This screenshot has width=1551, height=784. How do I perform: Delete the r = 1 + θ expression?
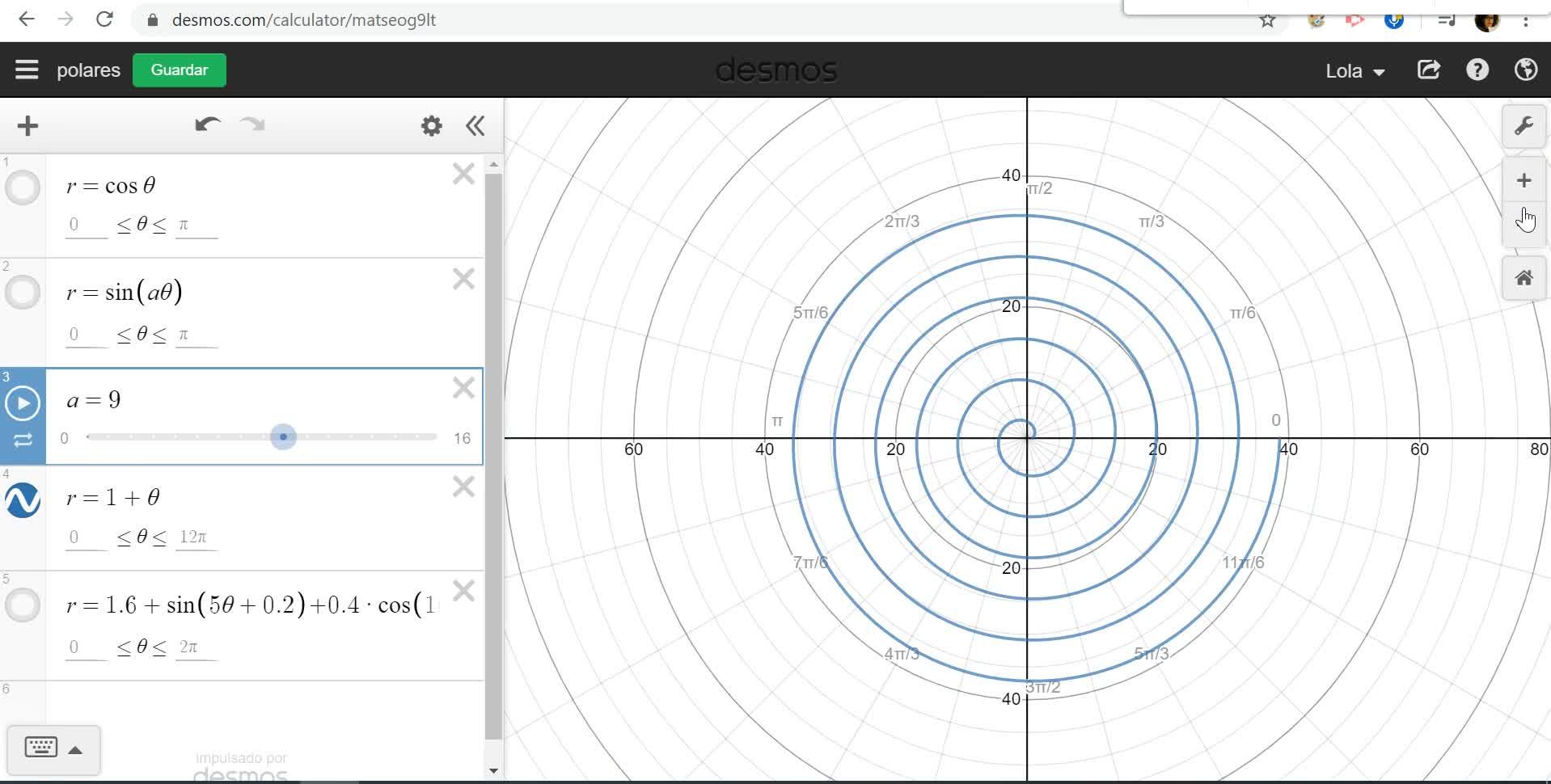click(x=463, y=487)
